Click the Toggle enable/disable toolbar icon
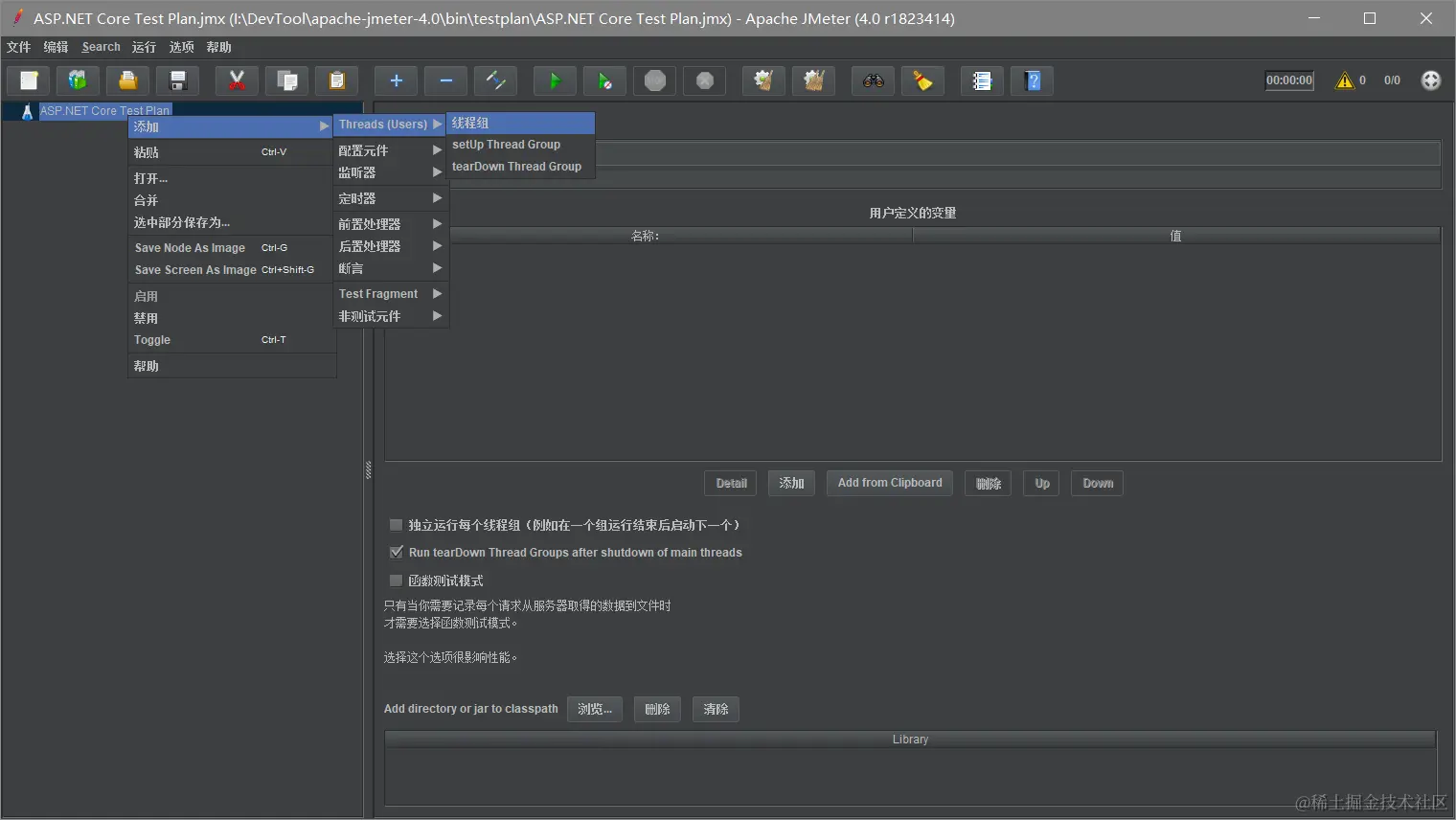1456x820 pixels. pyautogui.click(x=495, y=81)
